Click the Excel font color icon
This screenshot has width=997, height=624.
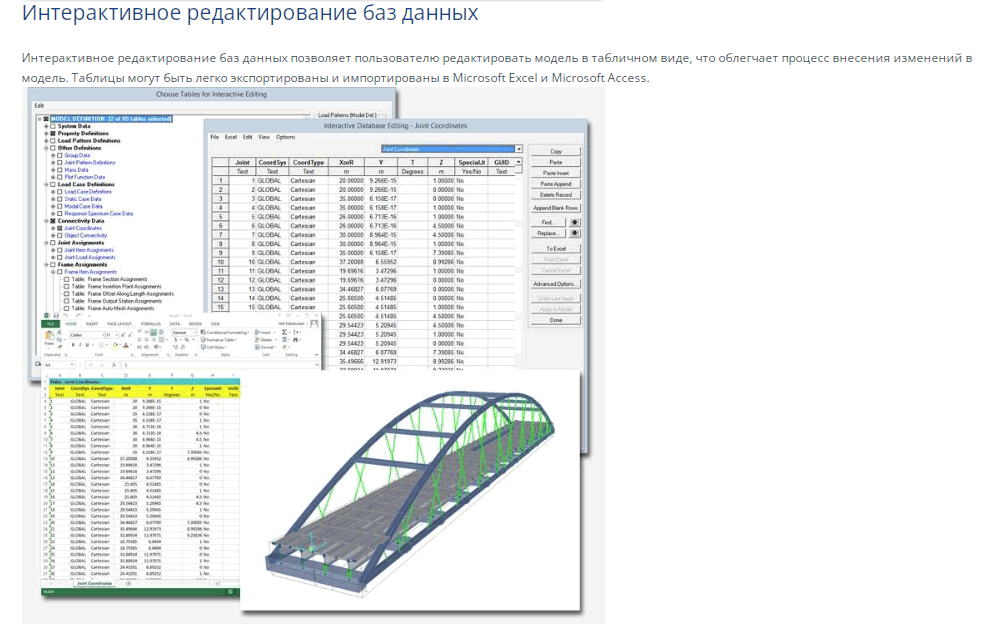click(126, 345)
